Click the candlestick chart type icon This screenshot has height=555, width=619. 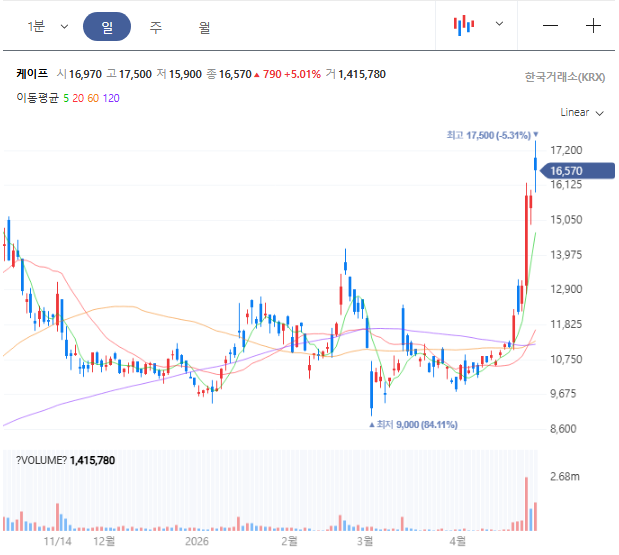point(464,25)
